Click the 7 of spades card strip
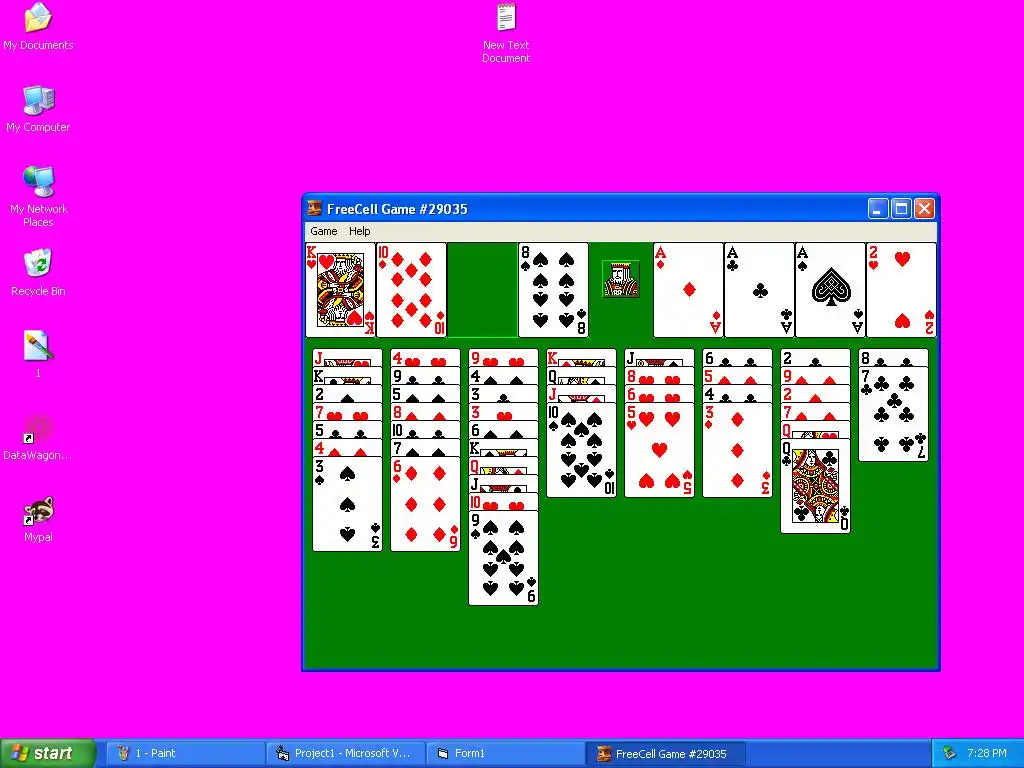Image resolution: width=1024 pixels, height=768 pixels. (x=425, y=448)
